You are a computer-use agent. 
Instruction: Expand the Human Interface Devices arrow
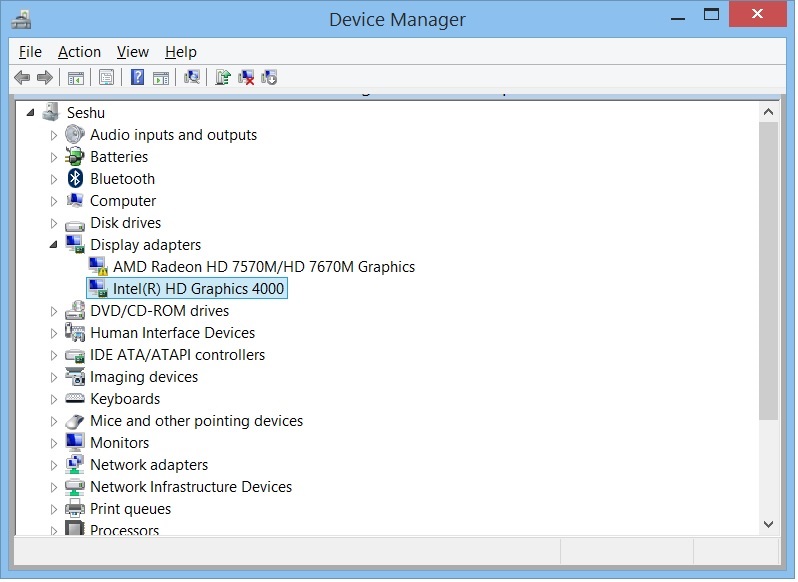click(x=53, y=333)
